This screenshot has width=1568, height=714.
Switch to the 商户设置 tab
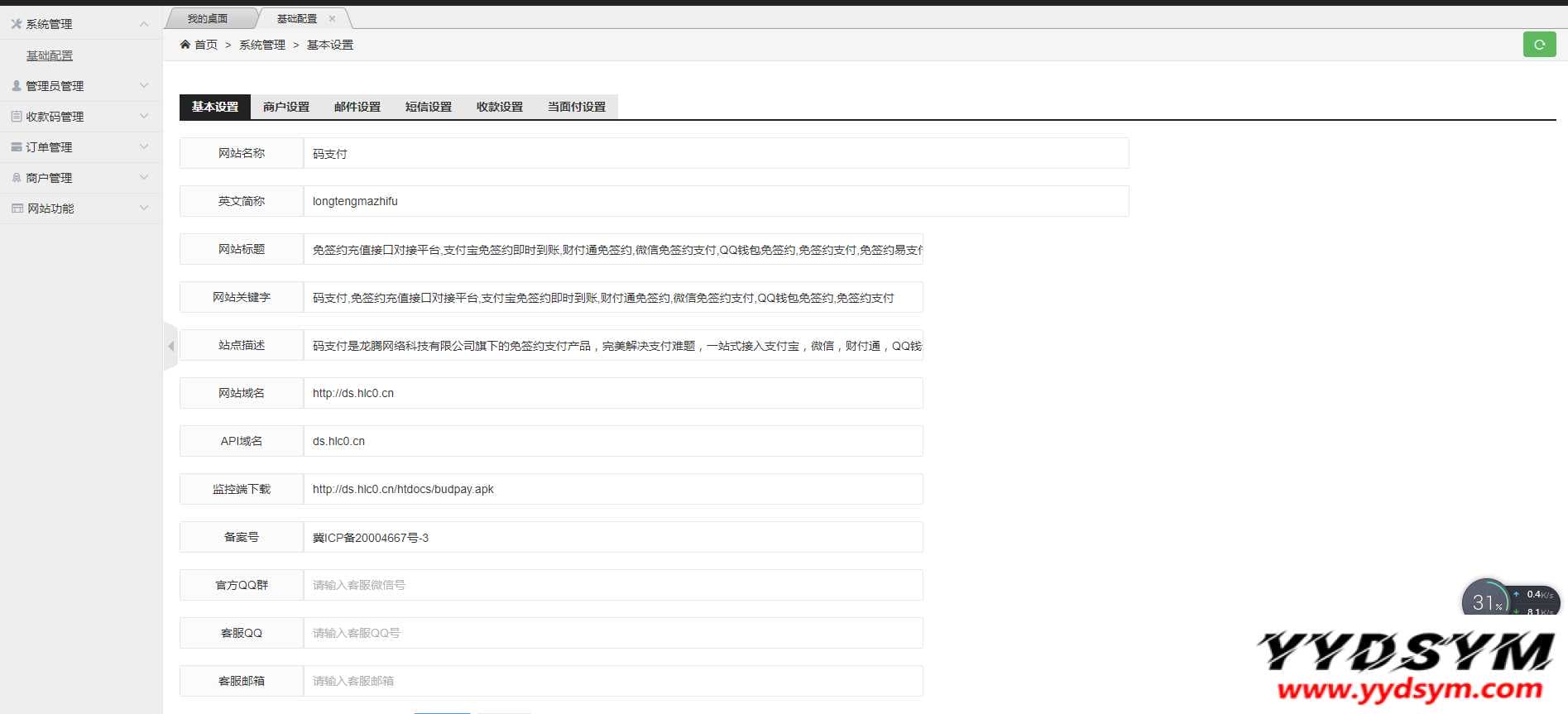[286, 107]
